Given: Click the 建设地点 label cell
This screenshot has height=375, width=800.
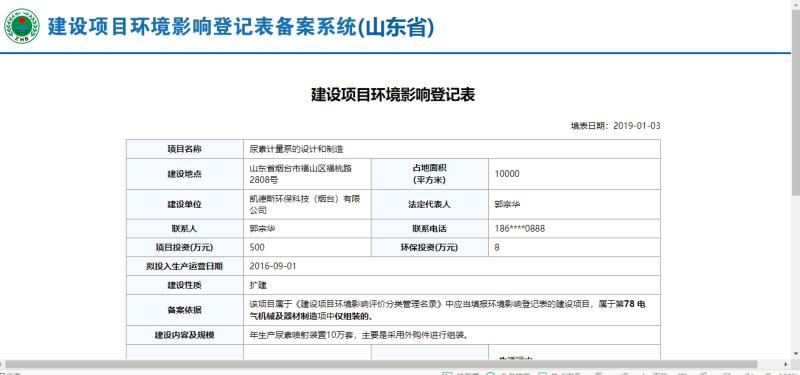Looking at the screenshot, I should coord(185,174).
